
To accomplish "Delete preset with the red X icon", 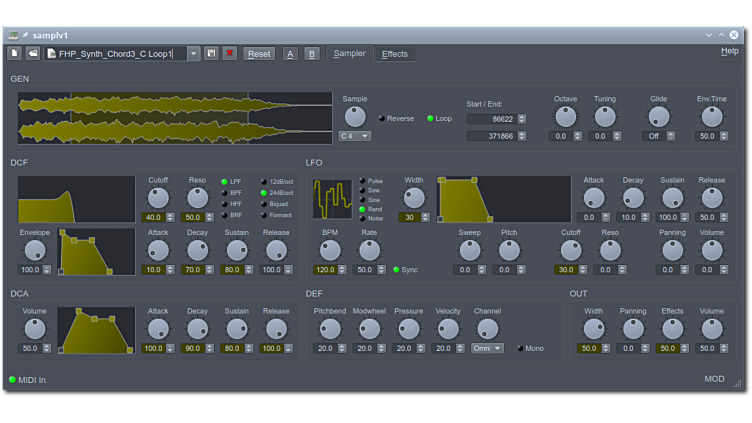I will 230,53.
